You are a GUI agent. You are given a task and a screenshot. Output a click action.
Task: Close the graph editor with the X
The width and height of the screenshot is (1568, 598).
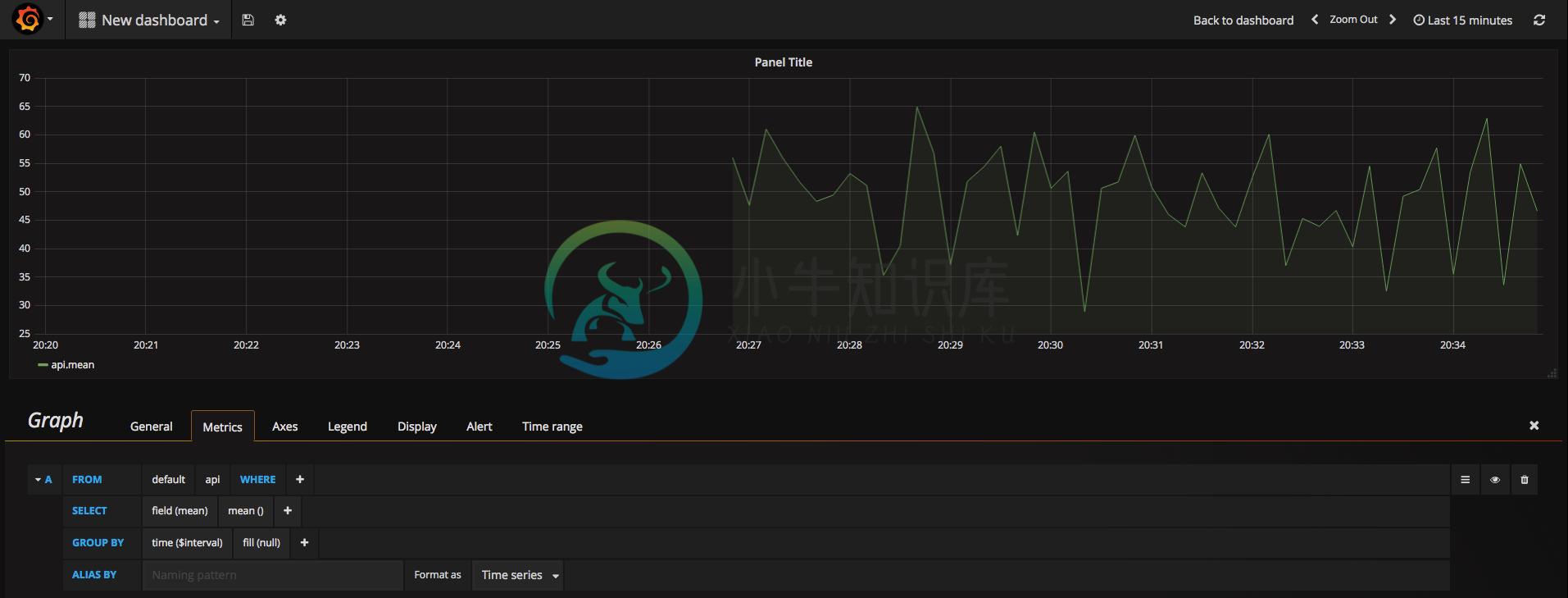(x=1534, y=425)
